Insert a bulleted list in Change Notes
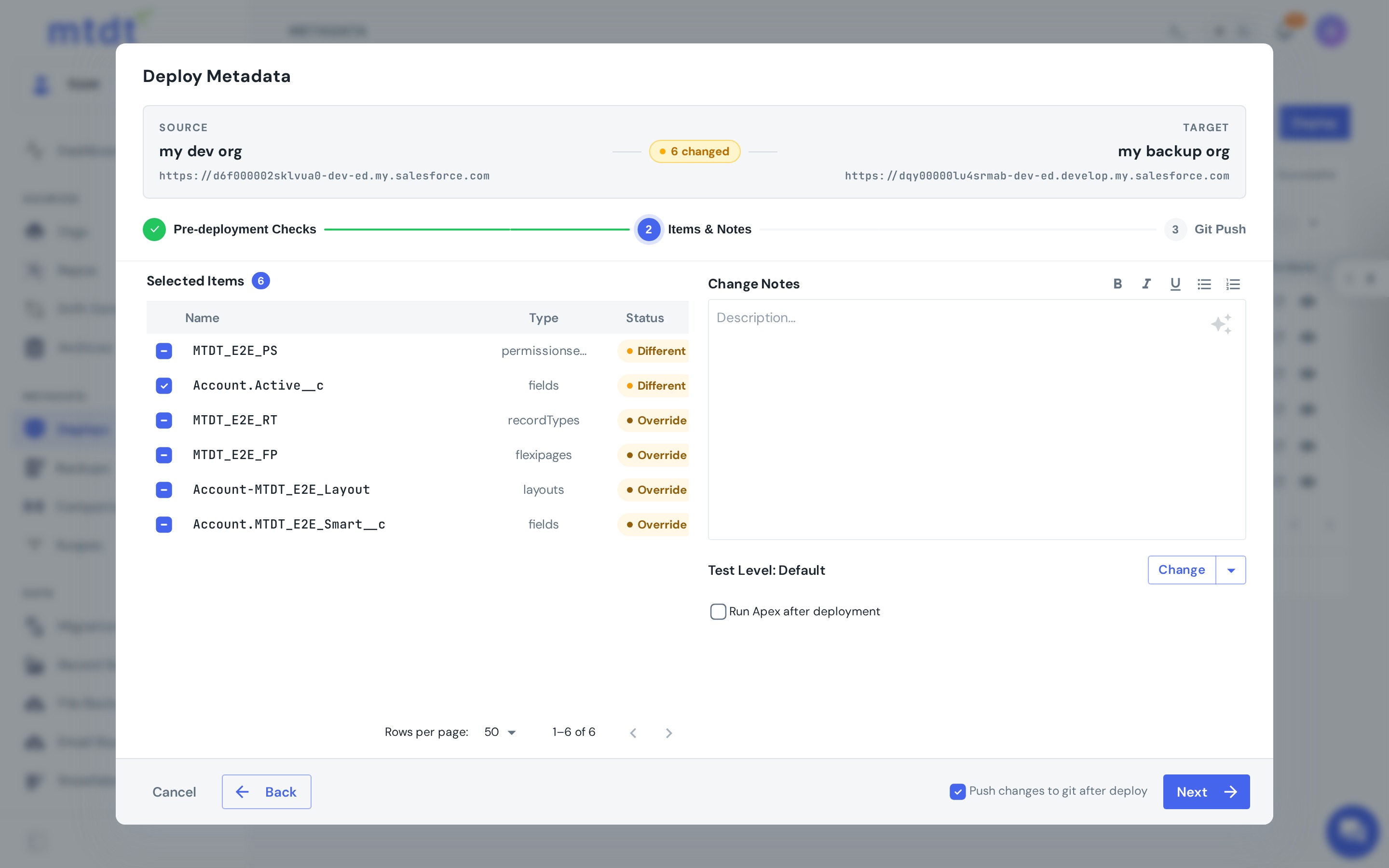This screenshot has height=868, width=1389. [1204, 284]
